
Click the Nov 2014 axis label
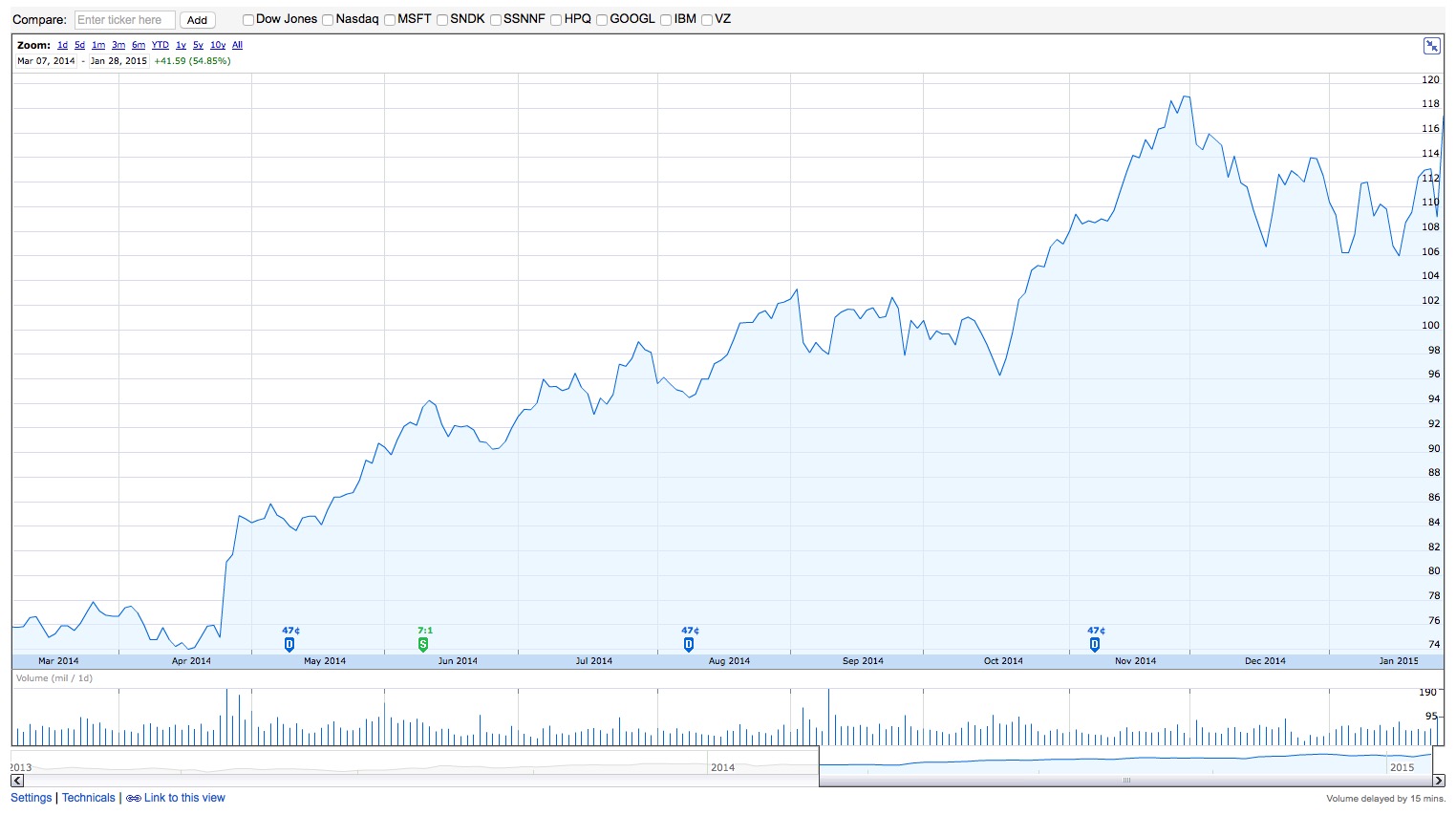click(x=1135, y=661)
